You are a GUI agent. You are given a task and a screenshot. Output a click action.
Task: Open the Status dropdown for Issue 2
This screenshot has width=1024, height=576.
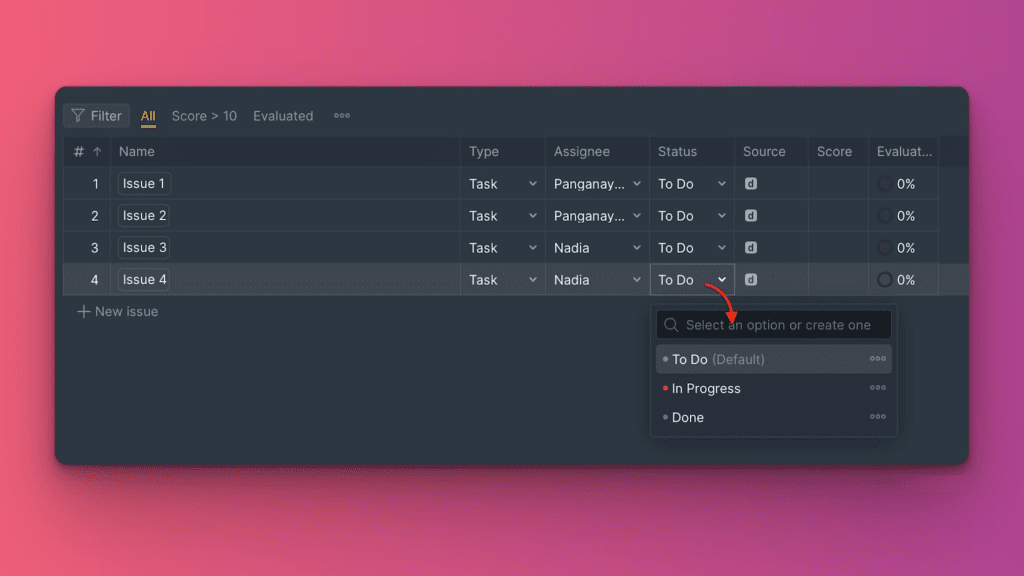[x=721, y=216]
